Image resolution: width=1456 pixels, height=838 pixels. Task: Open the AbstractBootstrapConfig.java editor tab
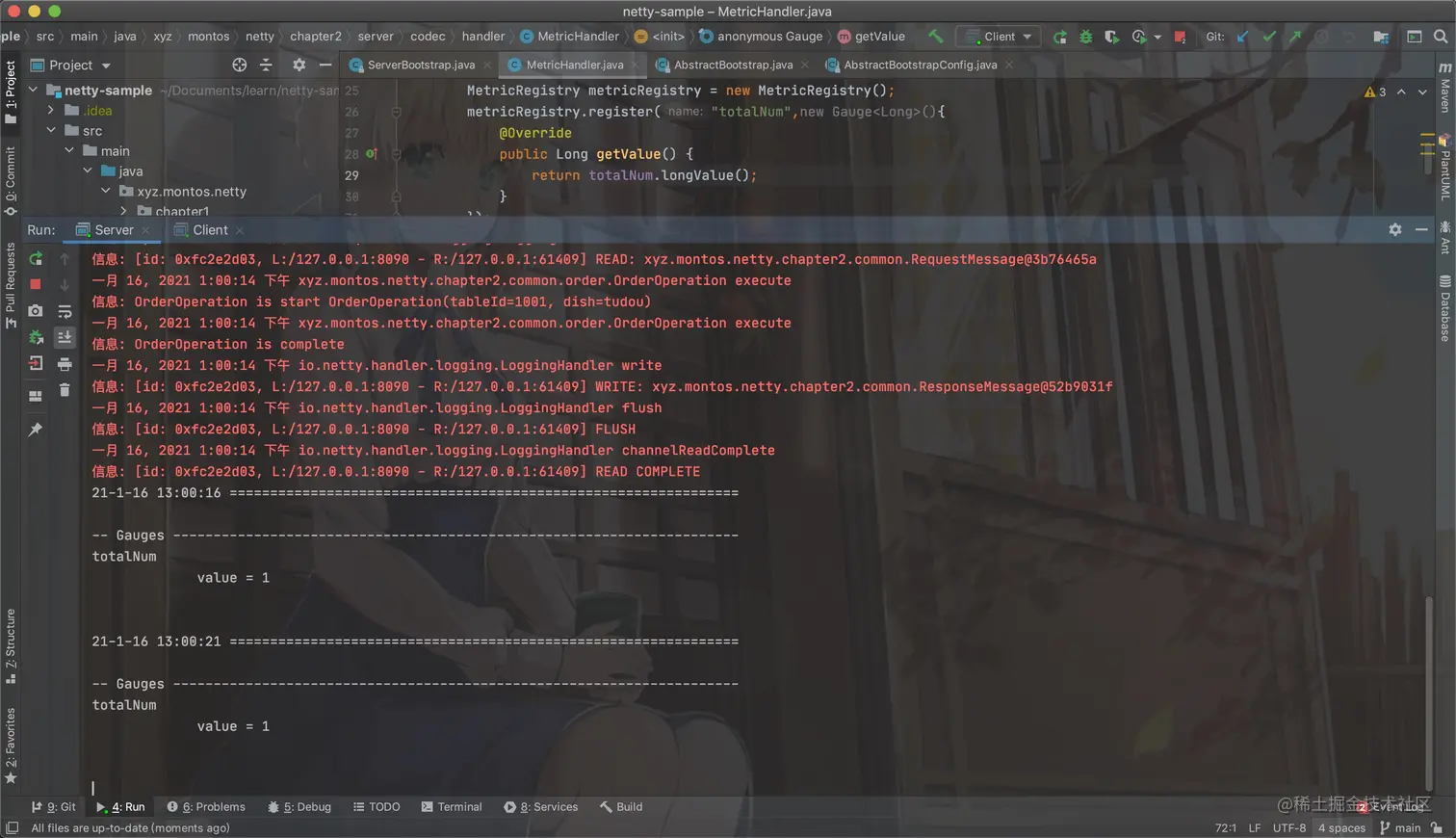point(920,65)
